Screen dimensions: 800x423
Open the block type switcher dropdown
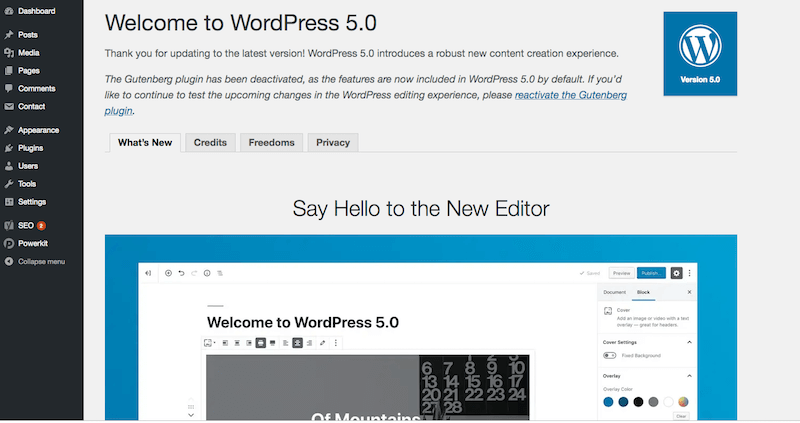(210, 343)
